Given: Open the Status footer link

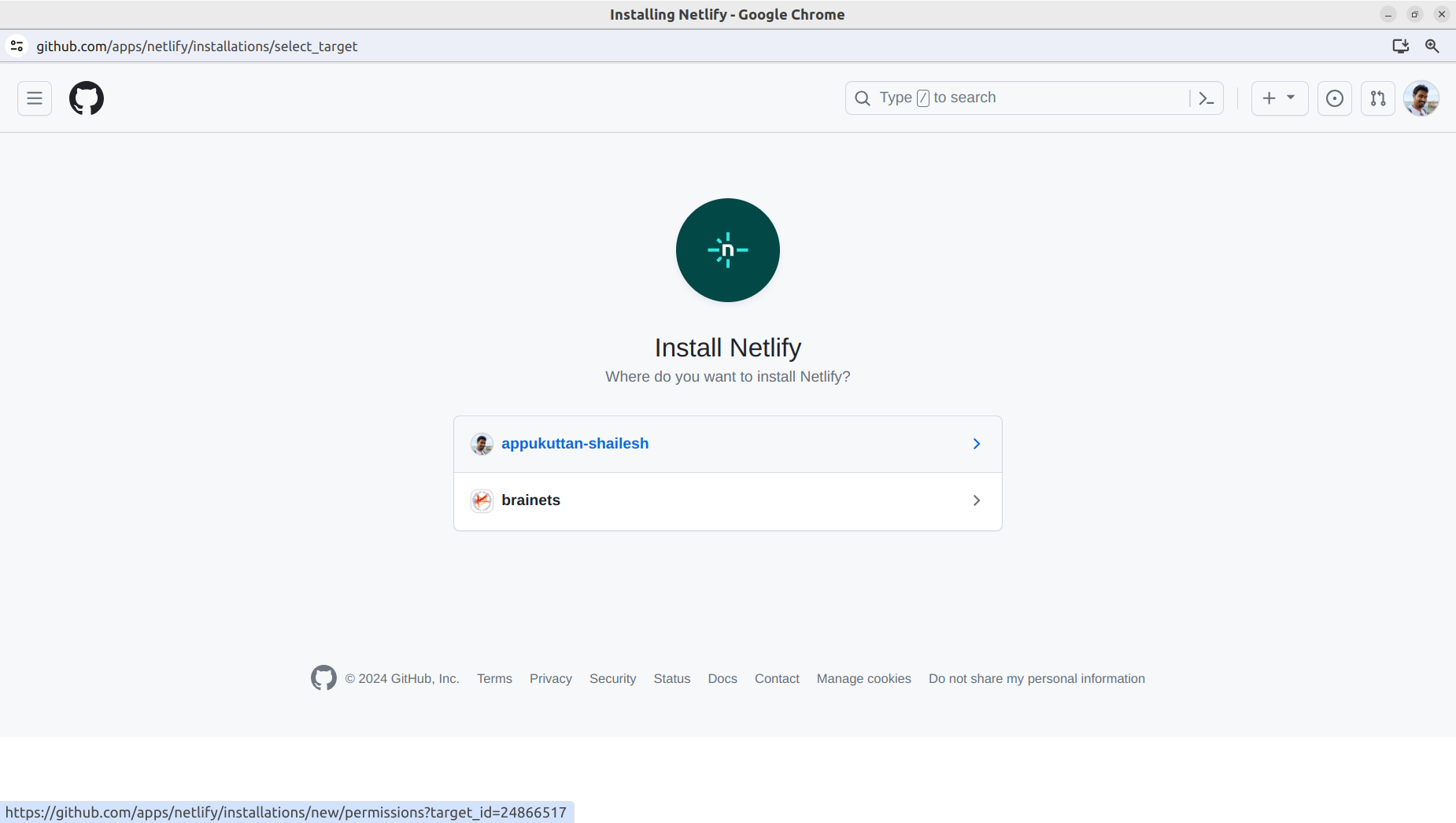Looking at the screenshot, I should click(672, 678).
